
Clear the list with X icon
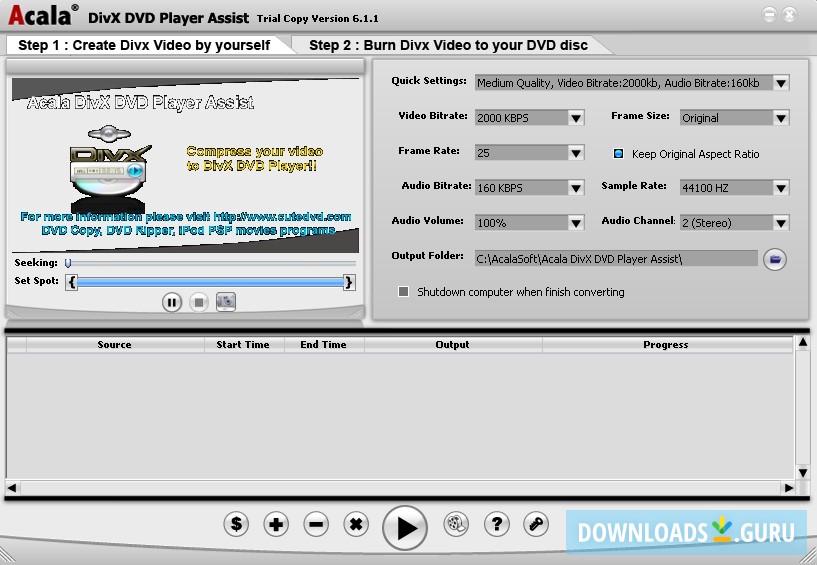(x=356, y=524)
